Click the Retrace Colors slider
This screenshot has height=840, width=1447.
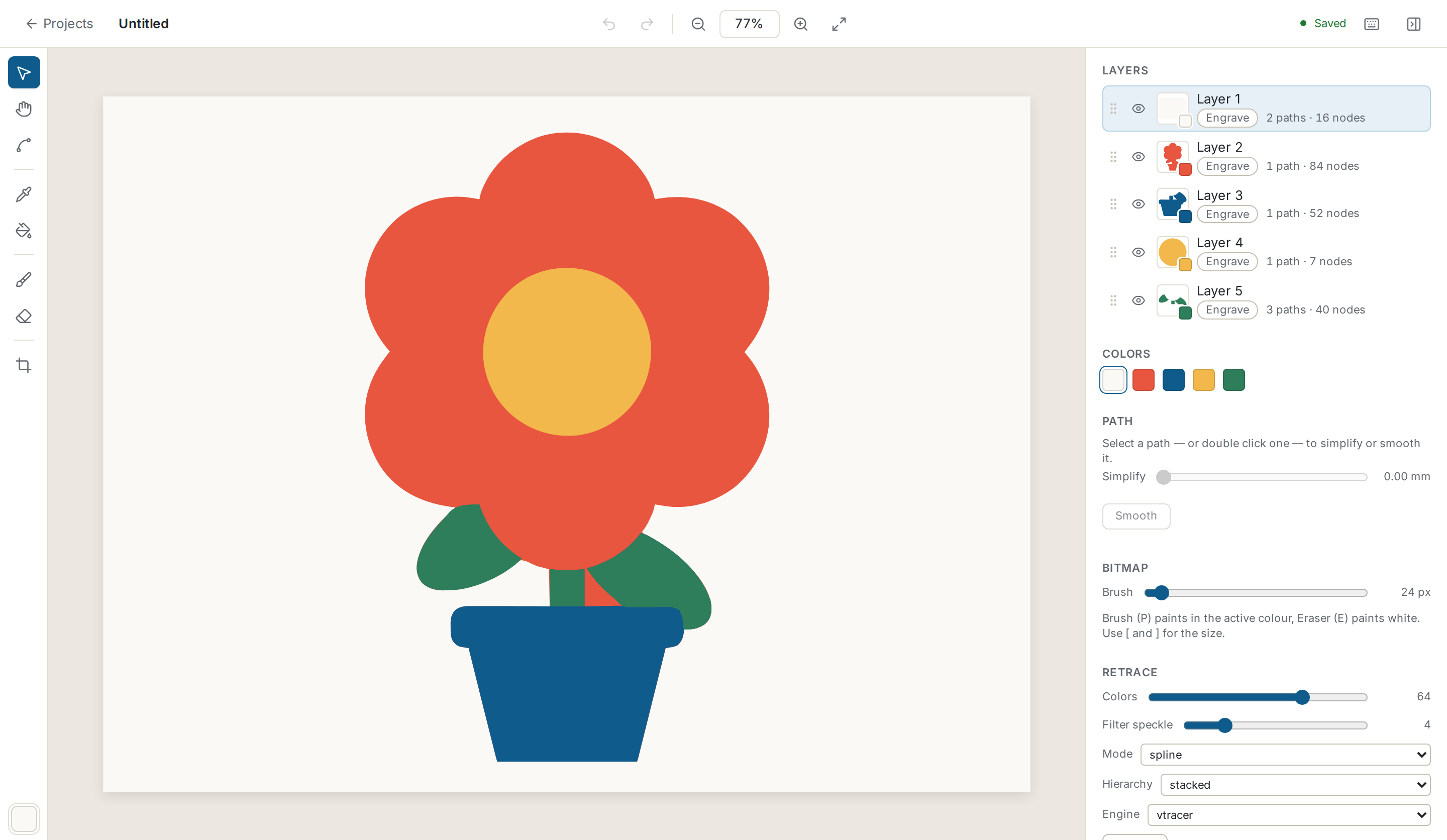coord(1258,697)
